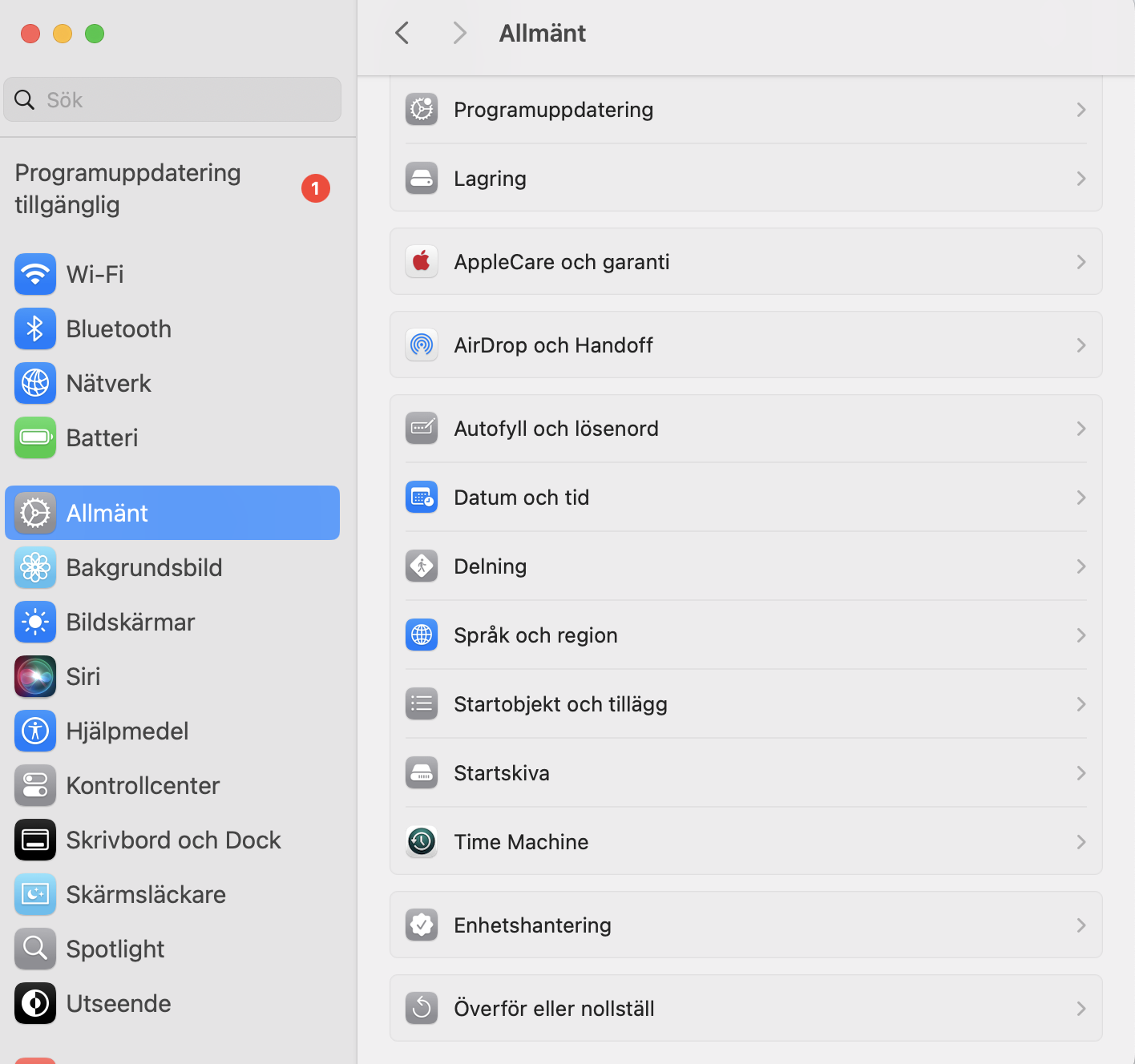Select the Bildskärmar sun icon
Image resolution: width=1135 pixels, height=1064 pixels.
pyautogui.click(x=35, y=622)
